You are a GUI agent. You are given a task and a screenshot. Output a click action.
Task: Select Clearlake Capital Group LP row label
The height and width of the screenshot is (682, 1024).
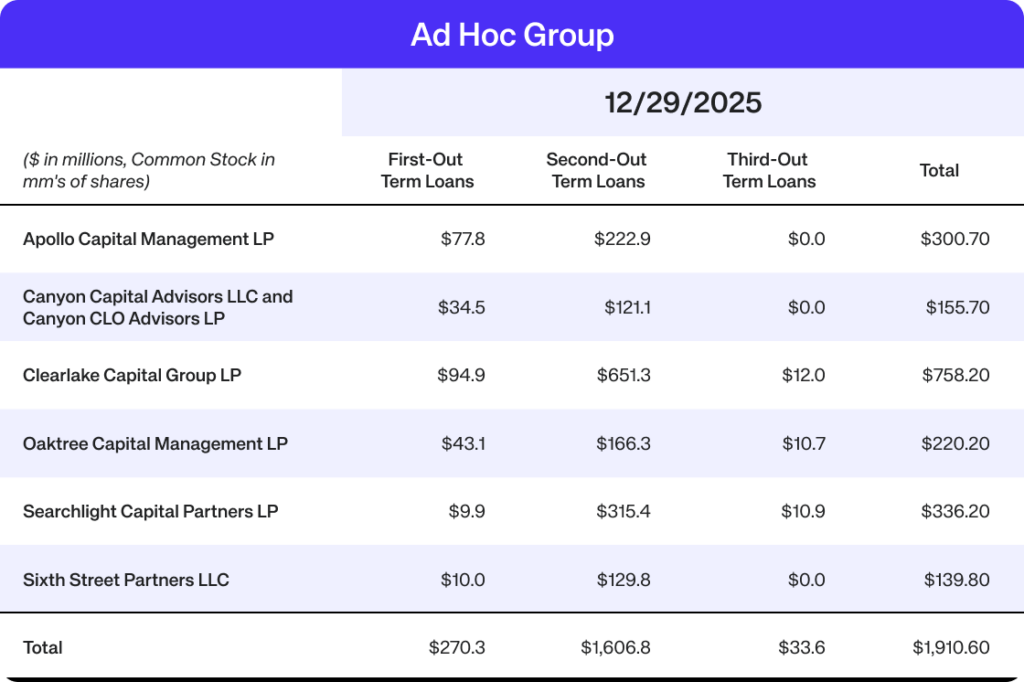(x=132, y=375)
